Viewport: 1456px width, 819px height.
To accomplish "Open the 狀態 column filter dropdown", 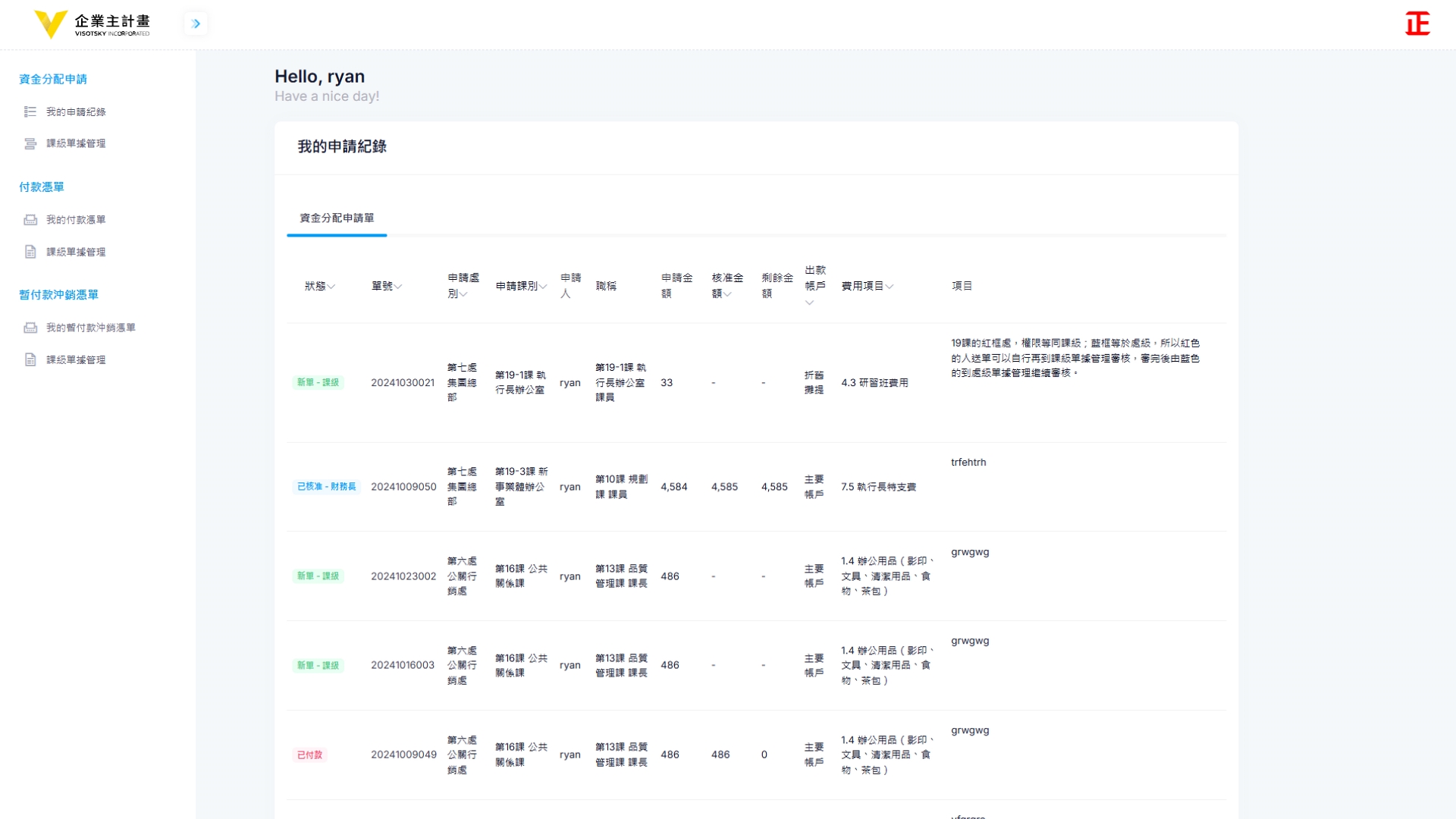I will click(331, 287).
